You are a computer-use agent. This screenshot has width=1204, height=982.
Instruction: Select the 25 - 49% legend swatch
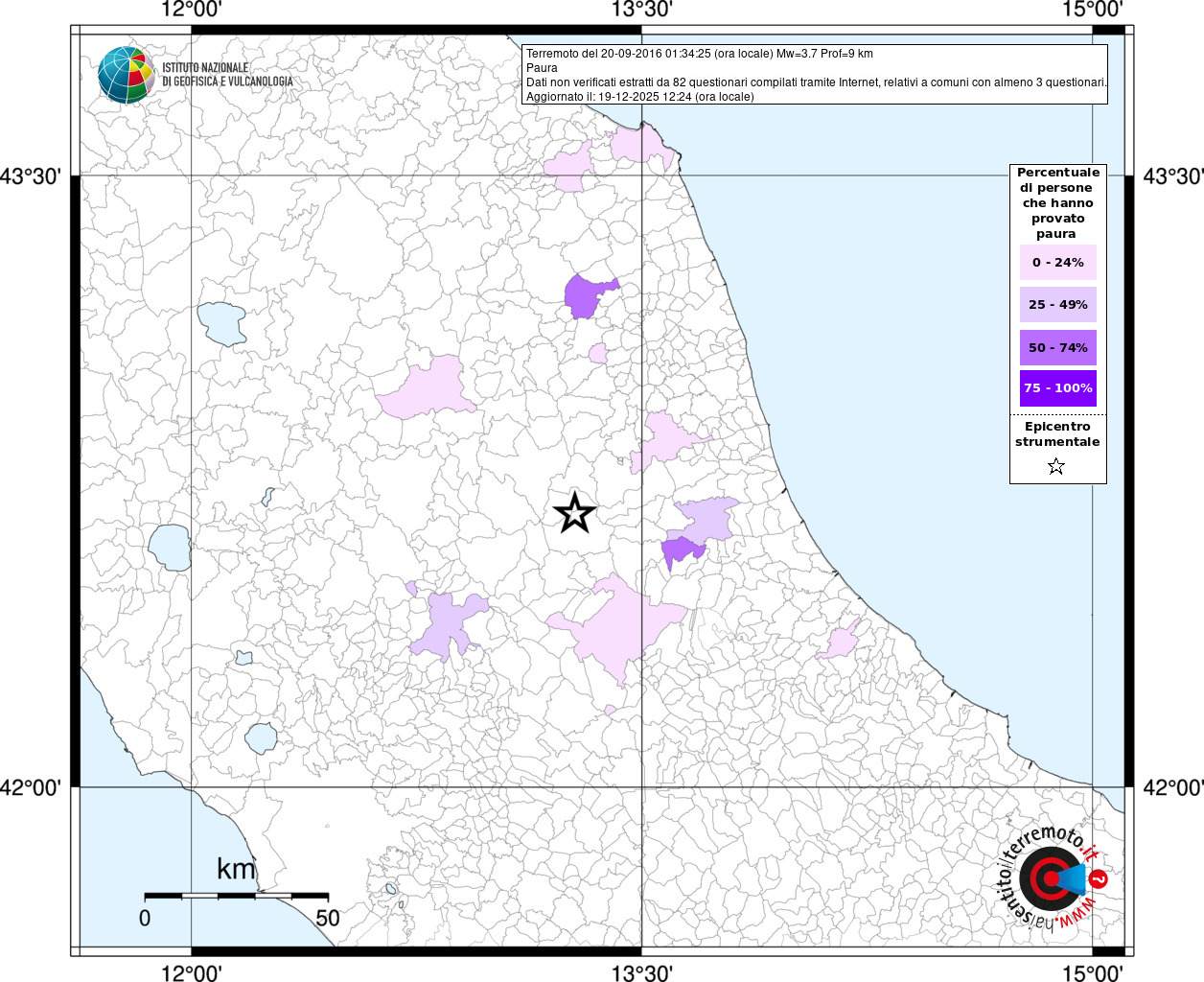(x=1058, y=305)
